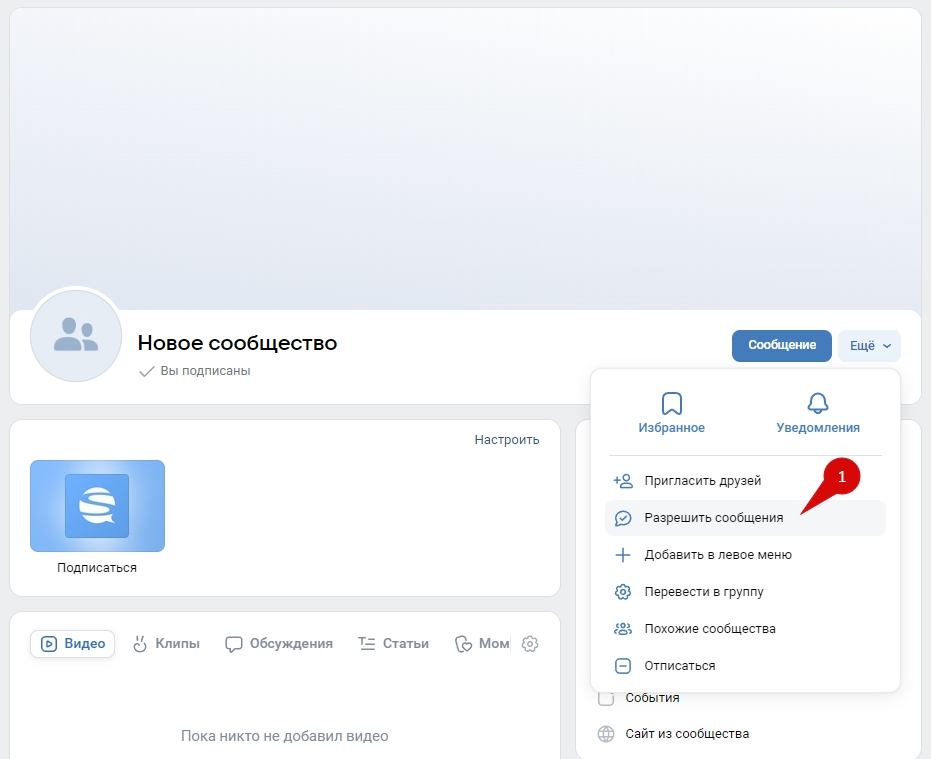Switch to the Клипы tab
The image size is (931, 759).
click(x=166, y=644)
